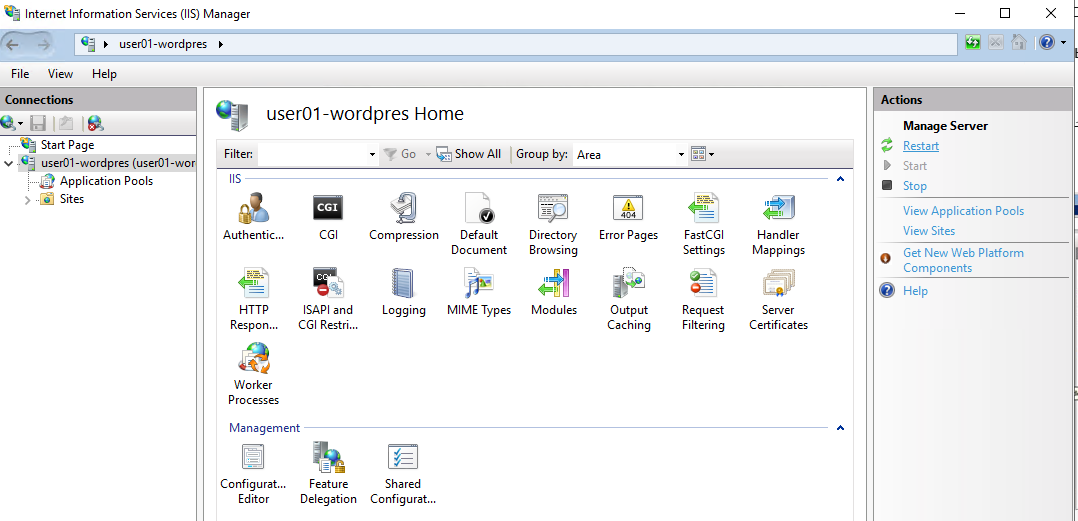This screenshot has height=521, width=1078.
Task: Open Directory Browsing feature
Action: (553, 223)
